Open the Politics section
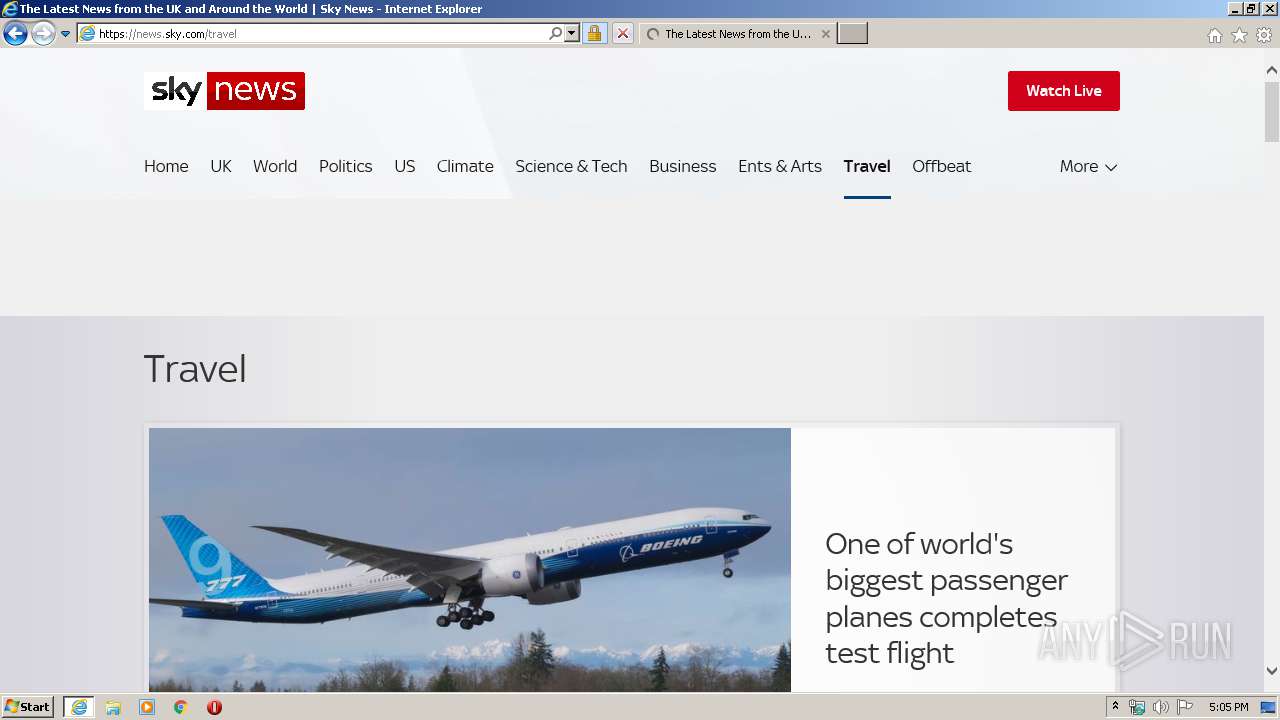The height and width of the screenshot is (720, 1280). [346, 166]
